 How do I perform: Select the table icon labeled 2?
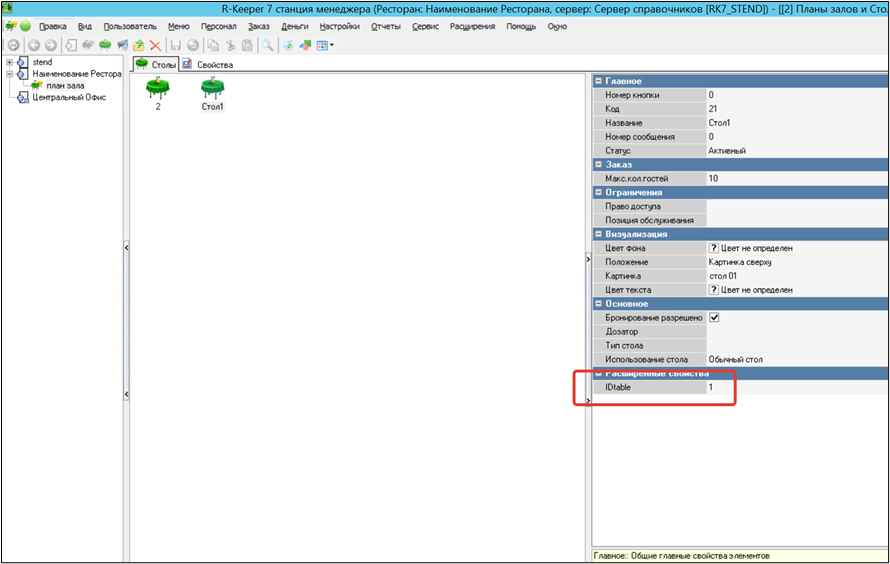[x=157, y=90]
